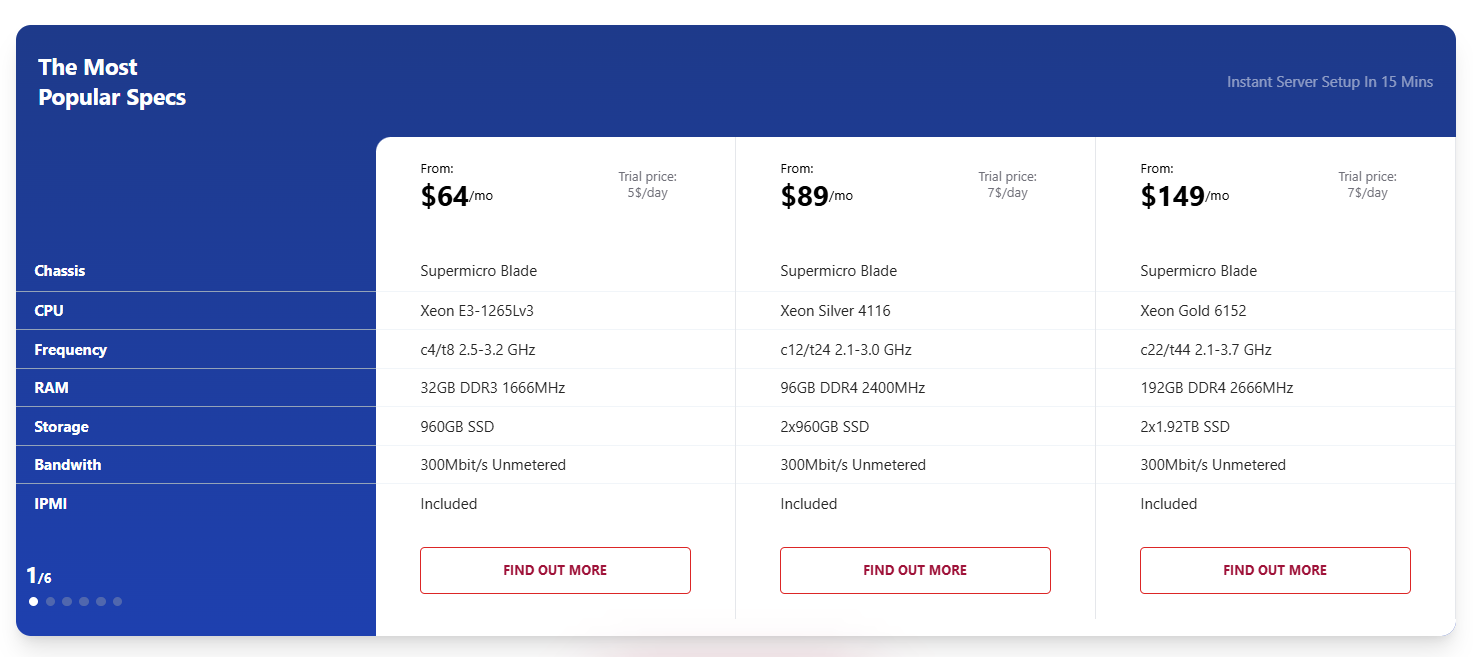
Task: Click the 7$/day trial price of the $149 plan
Action: [x=1367, y=184]
